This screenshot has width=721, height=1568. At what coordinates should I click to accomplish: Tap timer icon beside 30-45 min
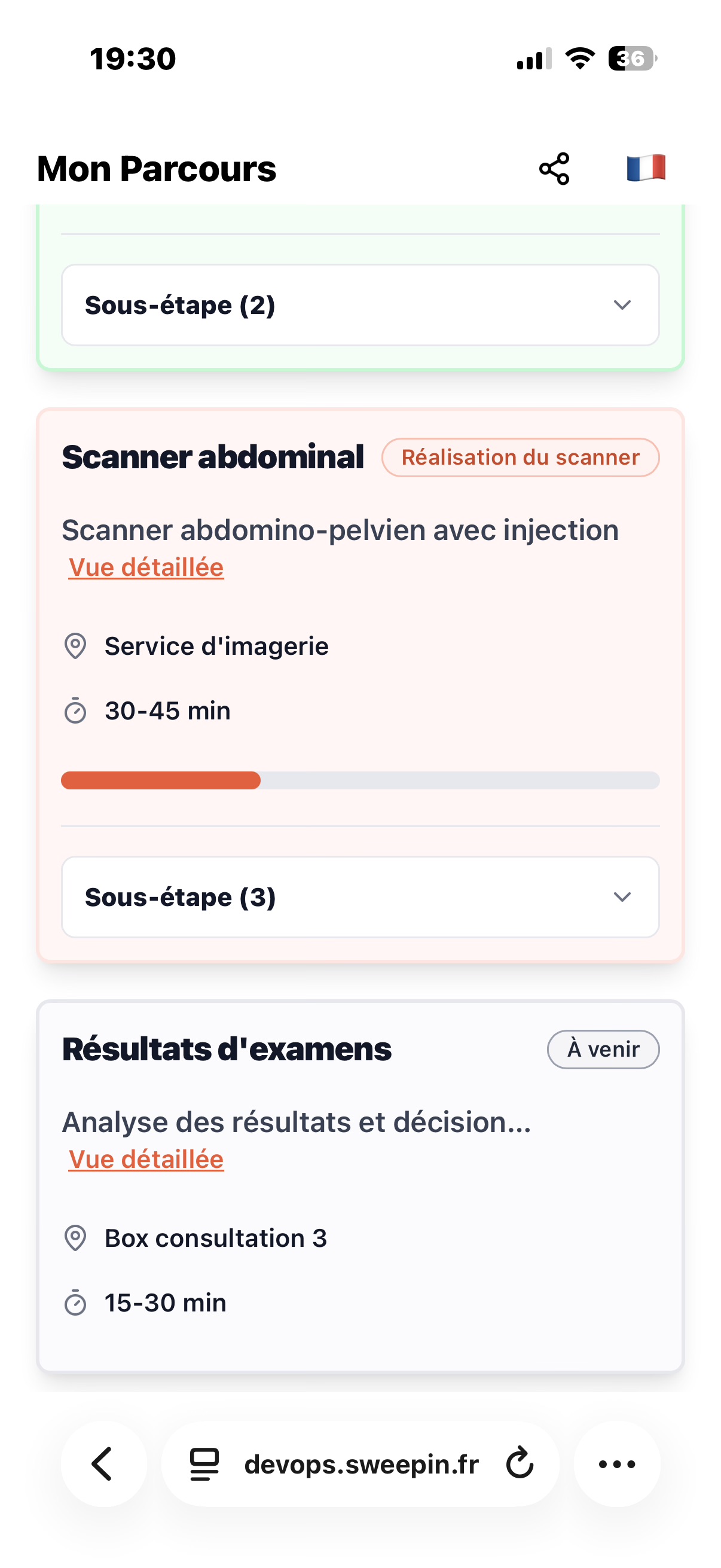(75, 711)
